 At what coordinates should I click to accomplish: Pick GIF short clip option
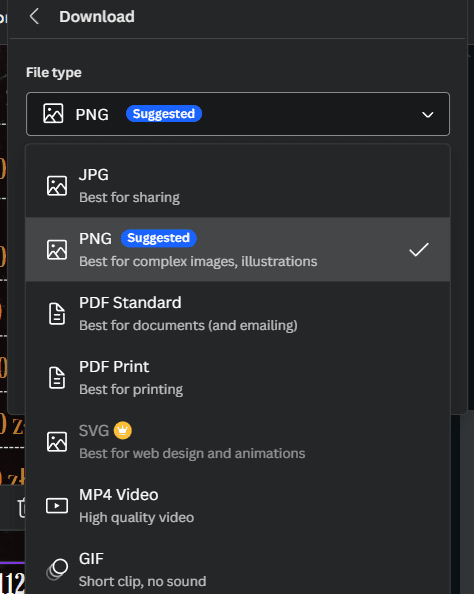(x=238, y=569)
